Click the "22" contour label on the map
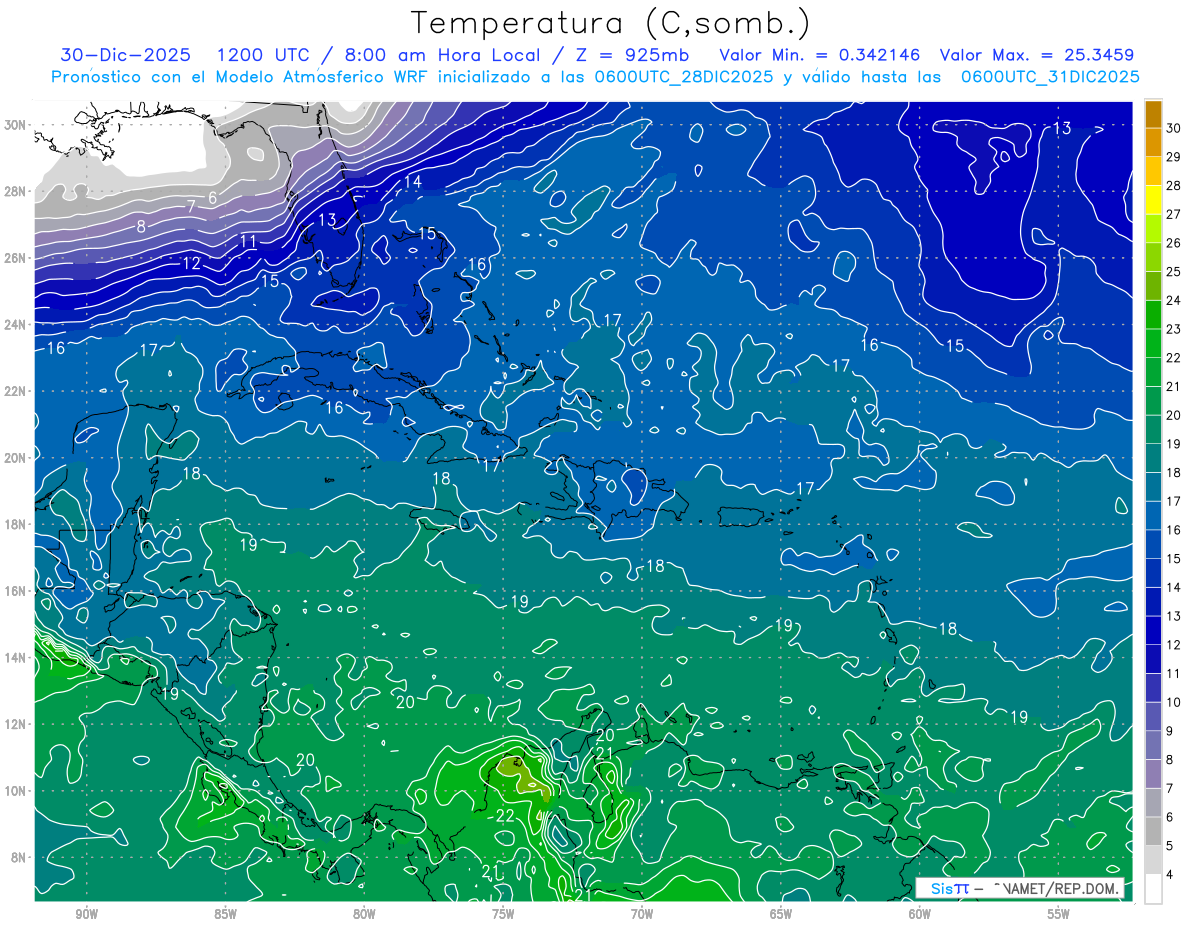This screenshot has width=1200, height=927. pyautogui.click(x=505, y=816)
